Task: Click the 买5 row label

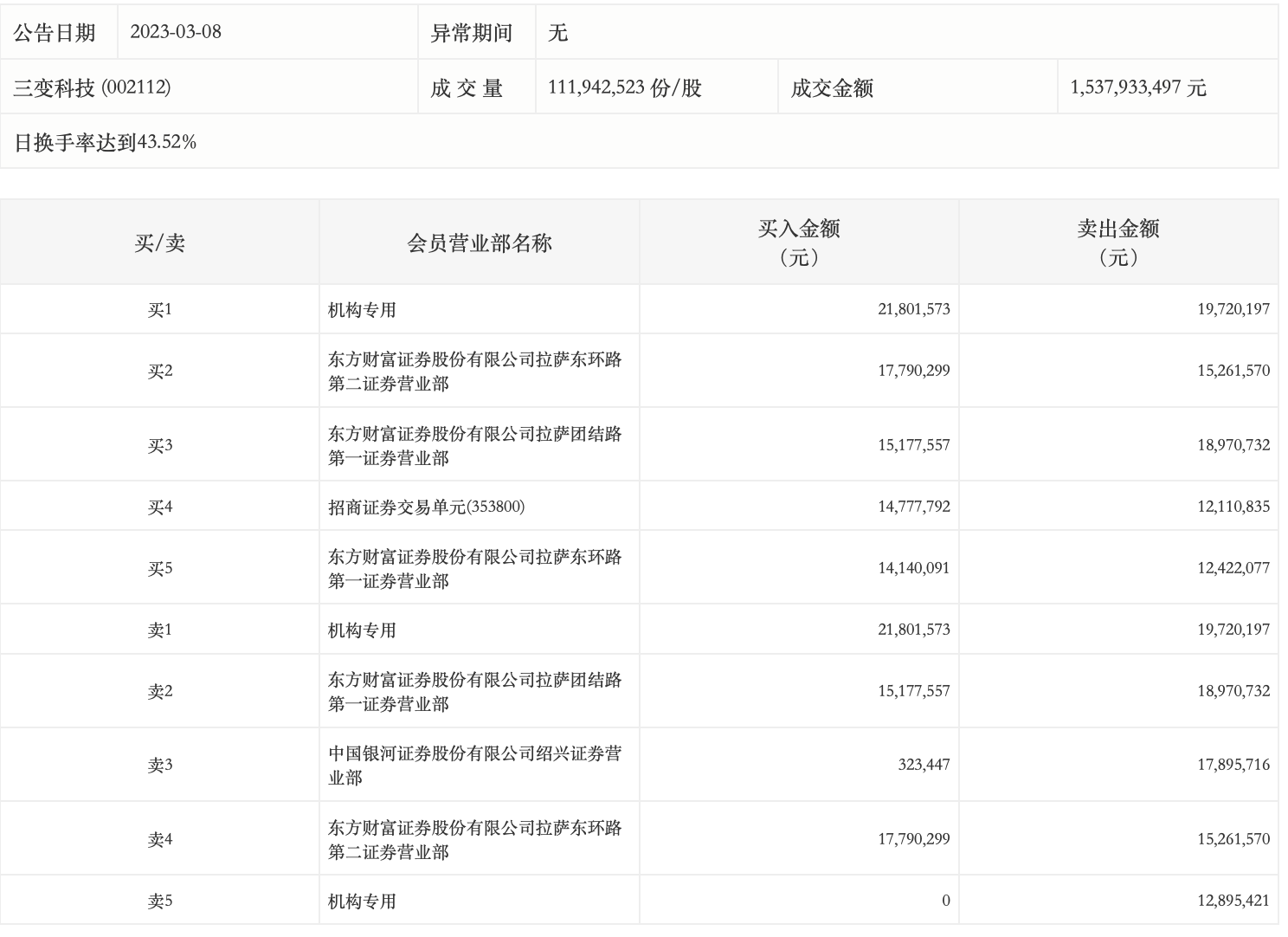Action: (159, 568)
